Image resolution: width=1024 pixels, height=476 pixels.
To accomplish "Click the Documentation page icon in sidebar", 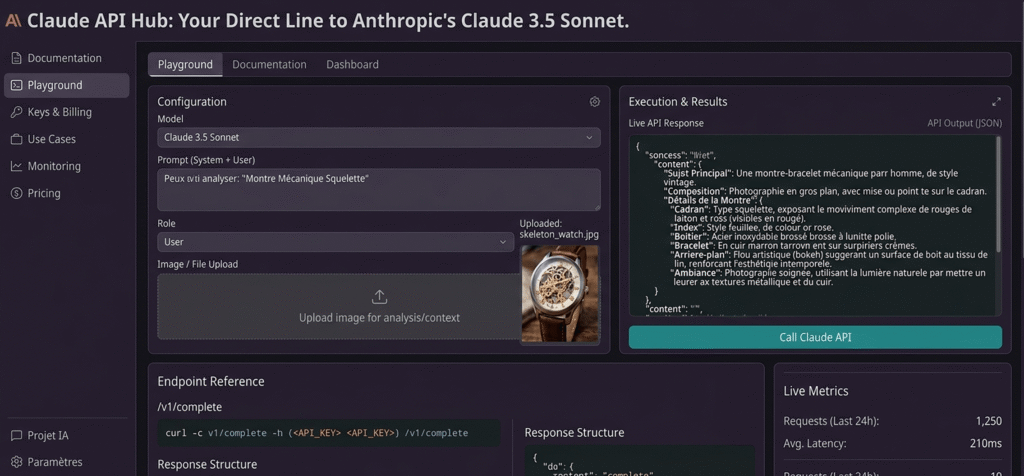I will (16, 58).
